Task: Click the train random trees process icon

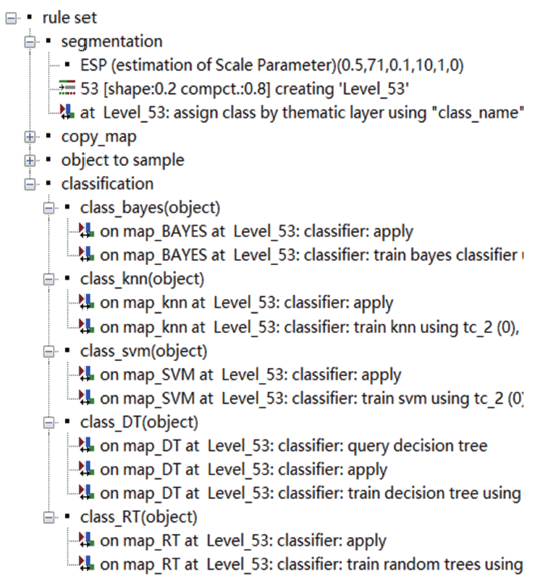Action: click(86, 564)
